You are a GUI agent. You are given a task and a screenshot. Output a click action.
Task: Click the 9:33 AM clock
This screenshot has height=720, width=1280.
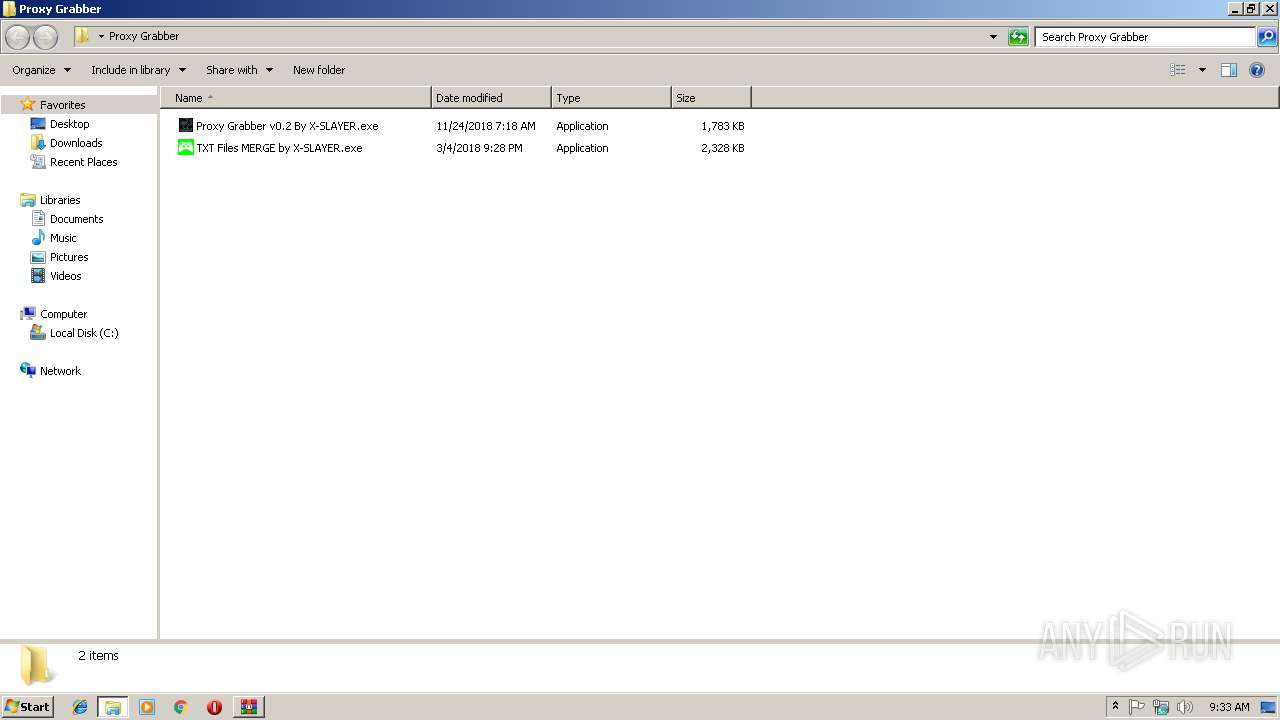coord(1229,707)
